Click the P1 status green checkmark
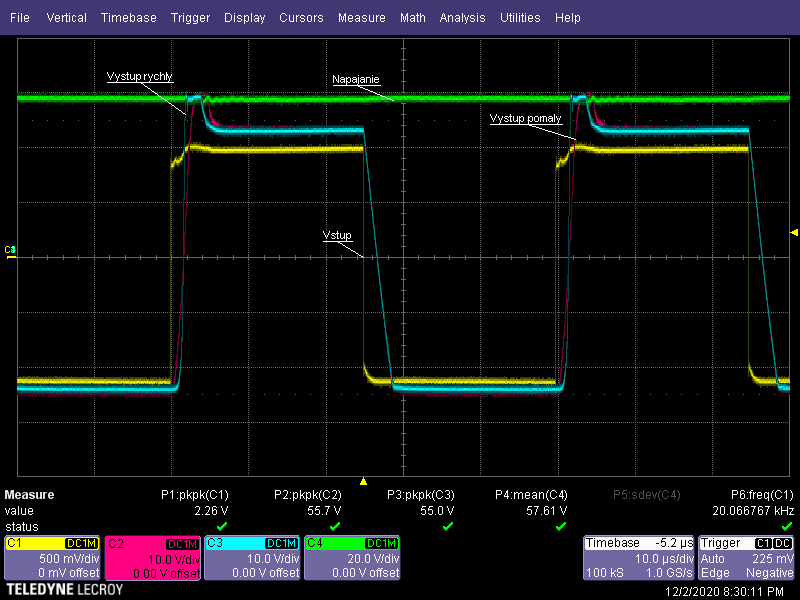 click(x=222, y=526)
